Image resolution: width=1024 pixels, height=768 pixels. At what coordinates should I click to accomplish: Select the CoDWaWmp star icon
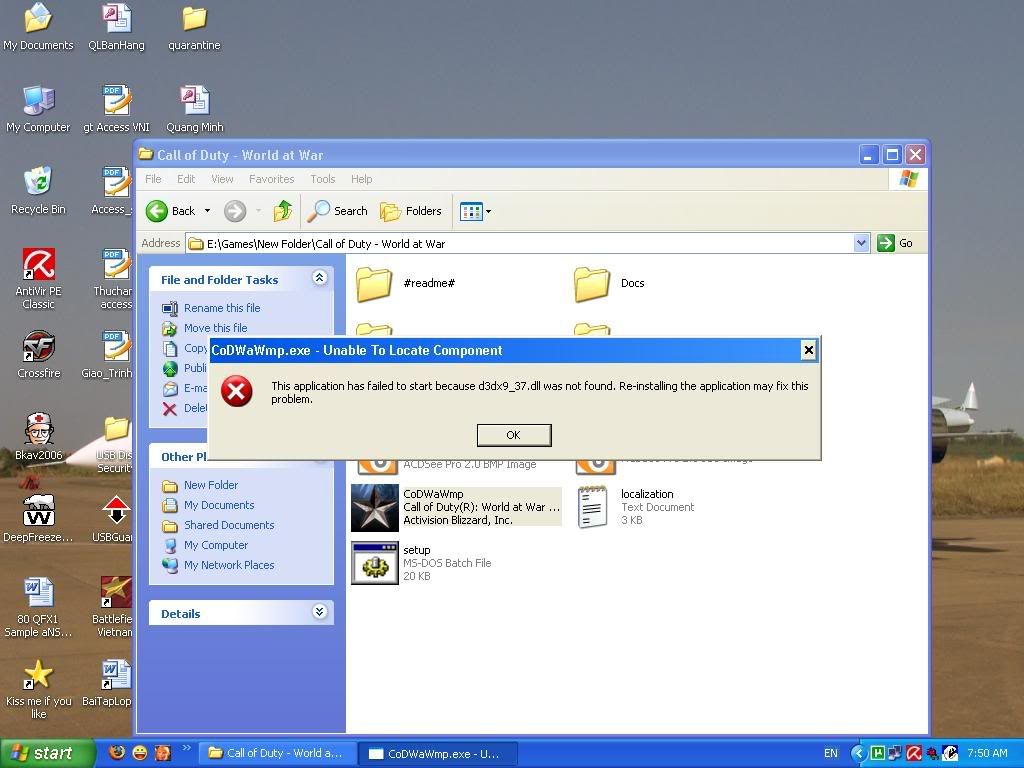point(375,508)
